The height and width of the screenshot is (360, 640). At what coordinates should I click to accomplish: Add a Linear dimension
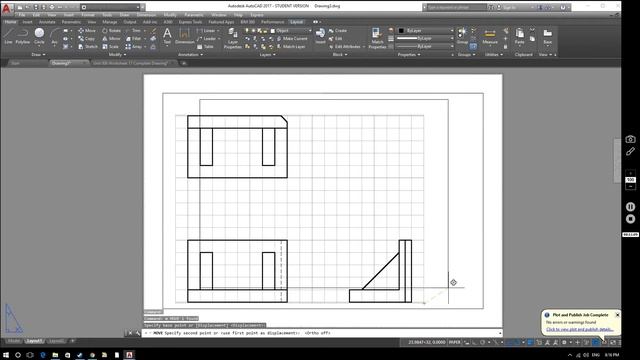tap(206, 31)
